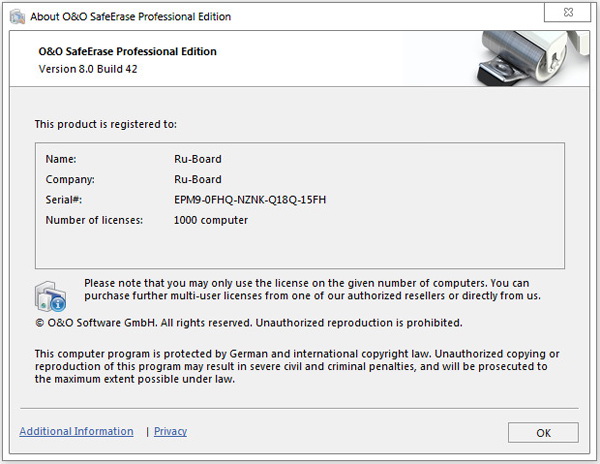The height and width of the screenshot is (464, 600).
Task: Click the Serial# field label
Action: point(63,199)
